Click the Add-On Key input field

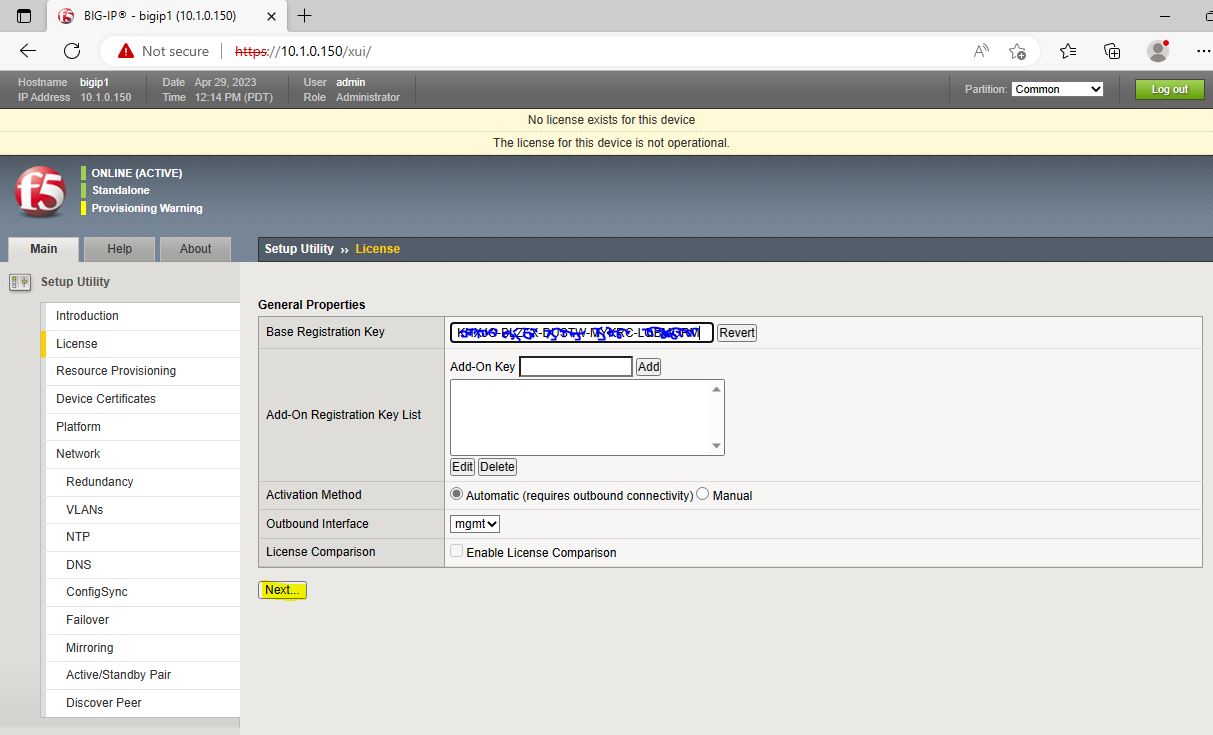coord(576,367)
